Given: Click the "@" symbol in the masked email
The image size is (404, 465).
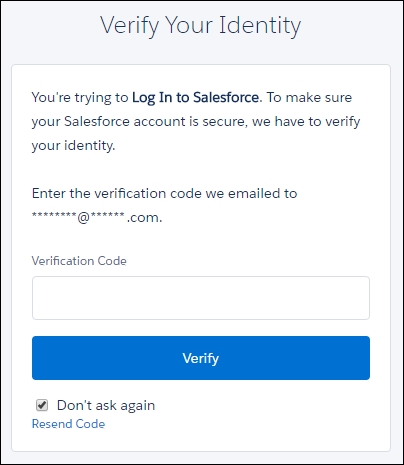Looking at the screenshot, I should pos(83,218).
